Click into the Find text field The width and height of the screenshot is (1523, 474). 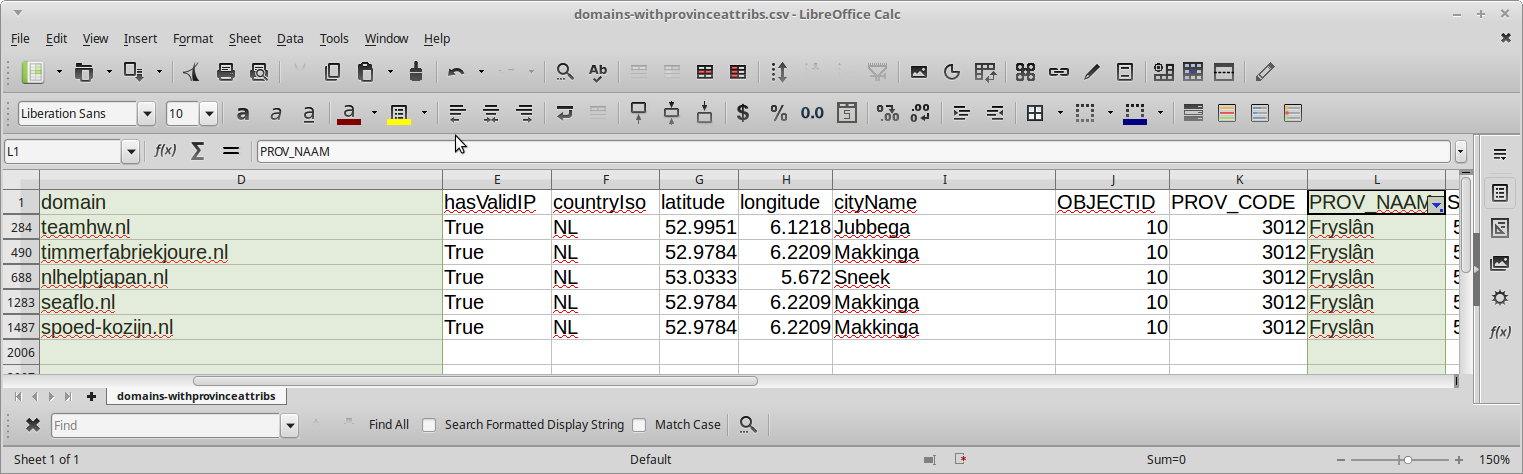tap(165, 425)
